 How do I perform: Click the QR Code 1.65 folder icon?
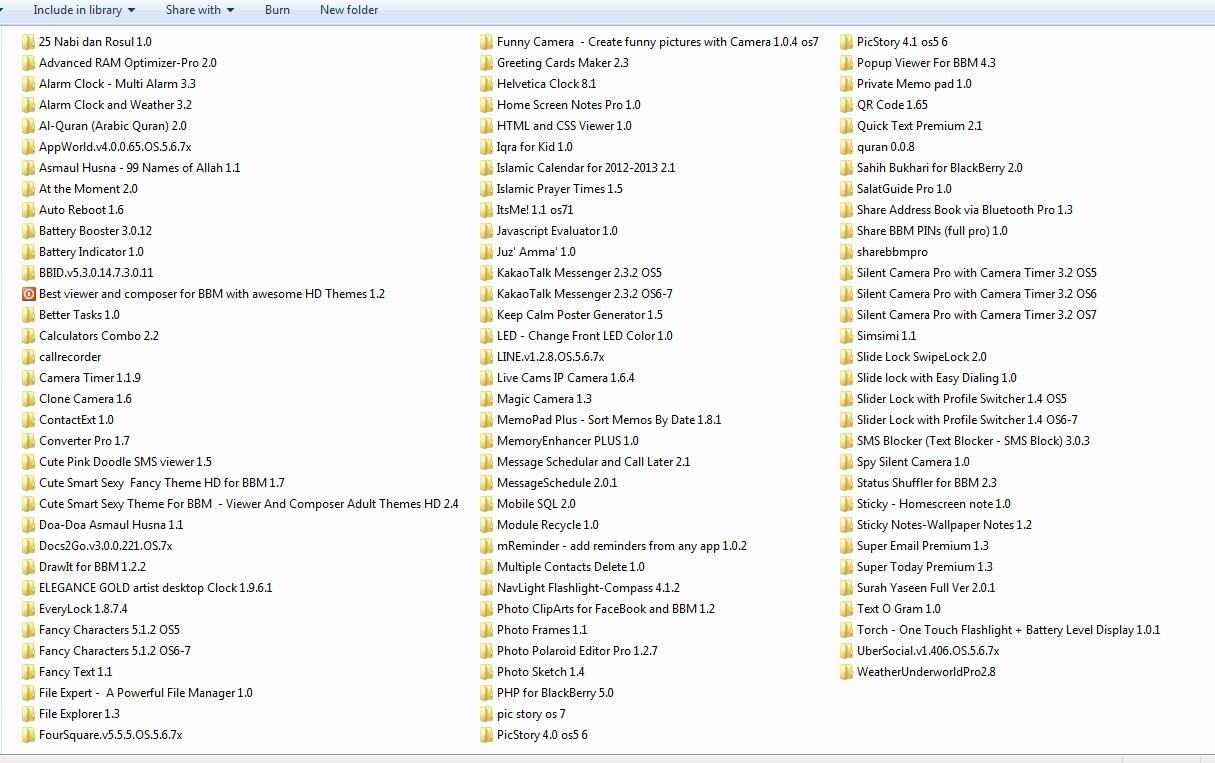846,105
